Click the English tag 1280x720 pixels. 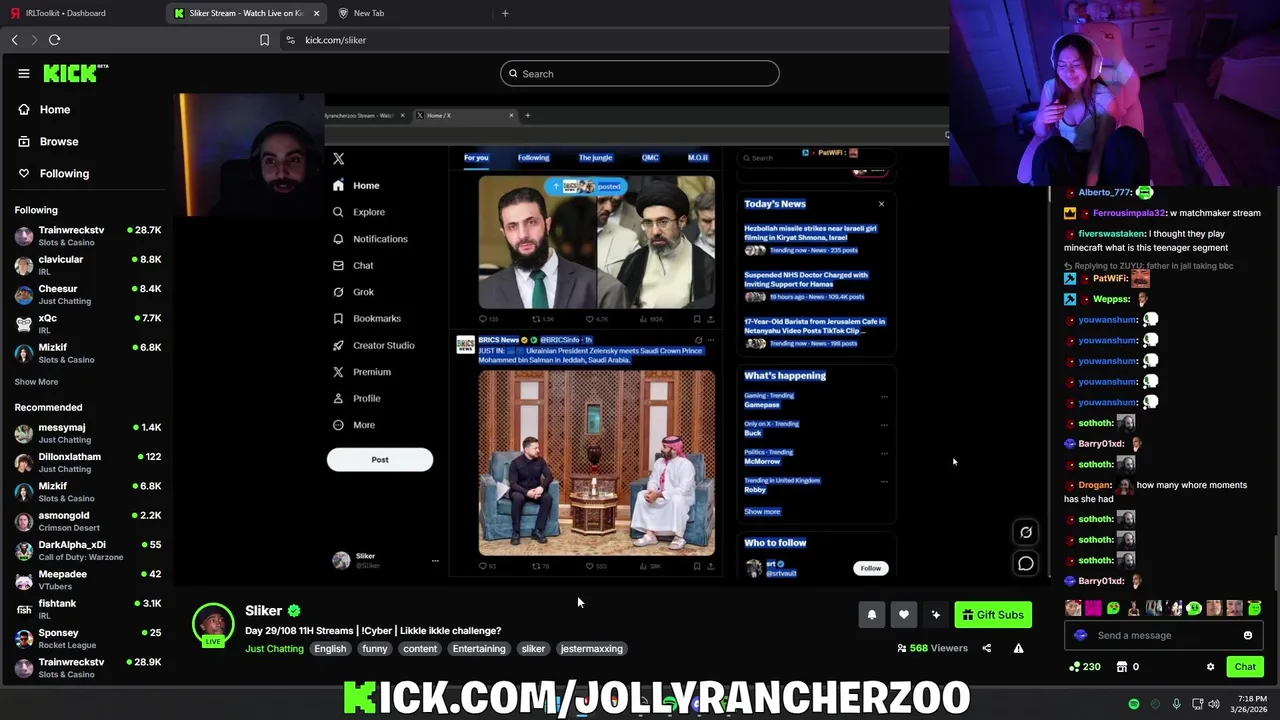tap(330, 649)
